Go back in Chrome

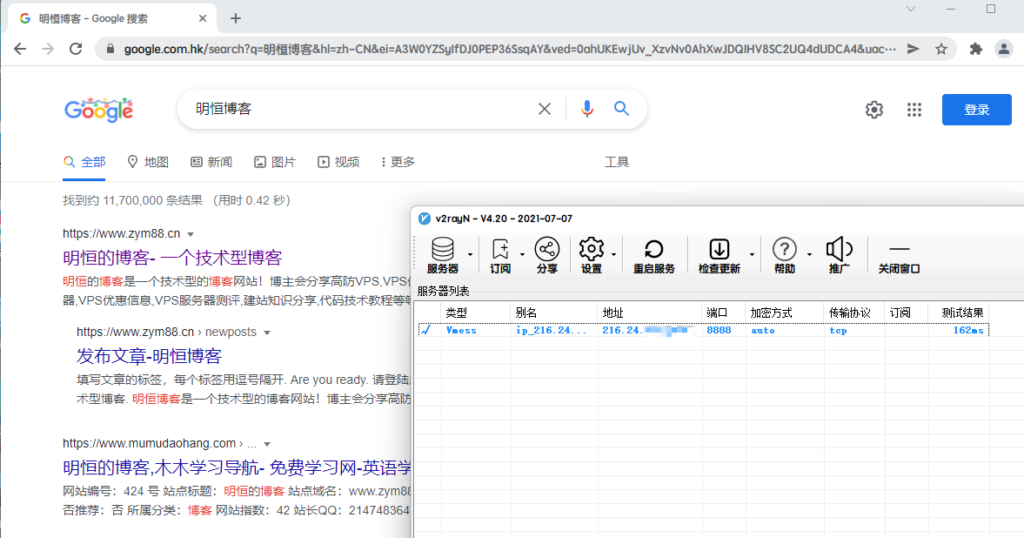20,49
